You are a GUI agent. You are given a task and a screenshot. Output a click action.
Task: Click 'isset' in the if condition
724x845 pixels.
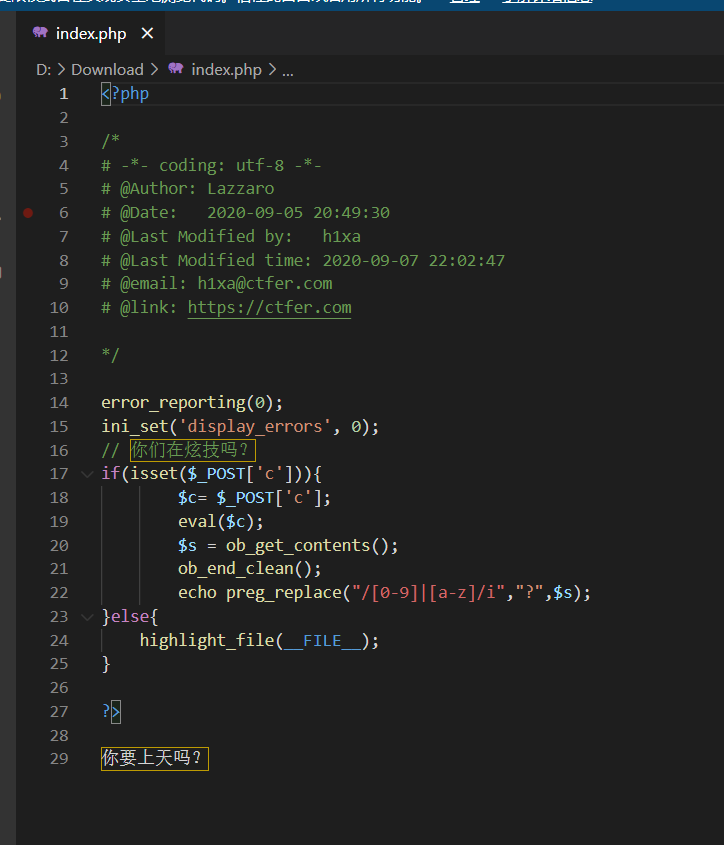(154, 474)
